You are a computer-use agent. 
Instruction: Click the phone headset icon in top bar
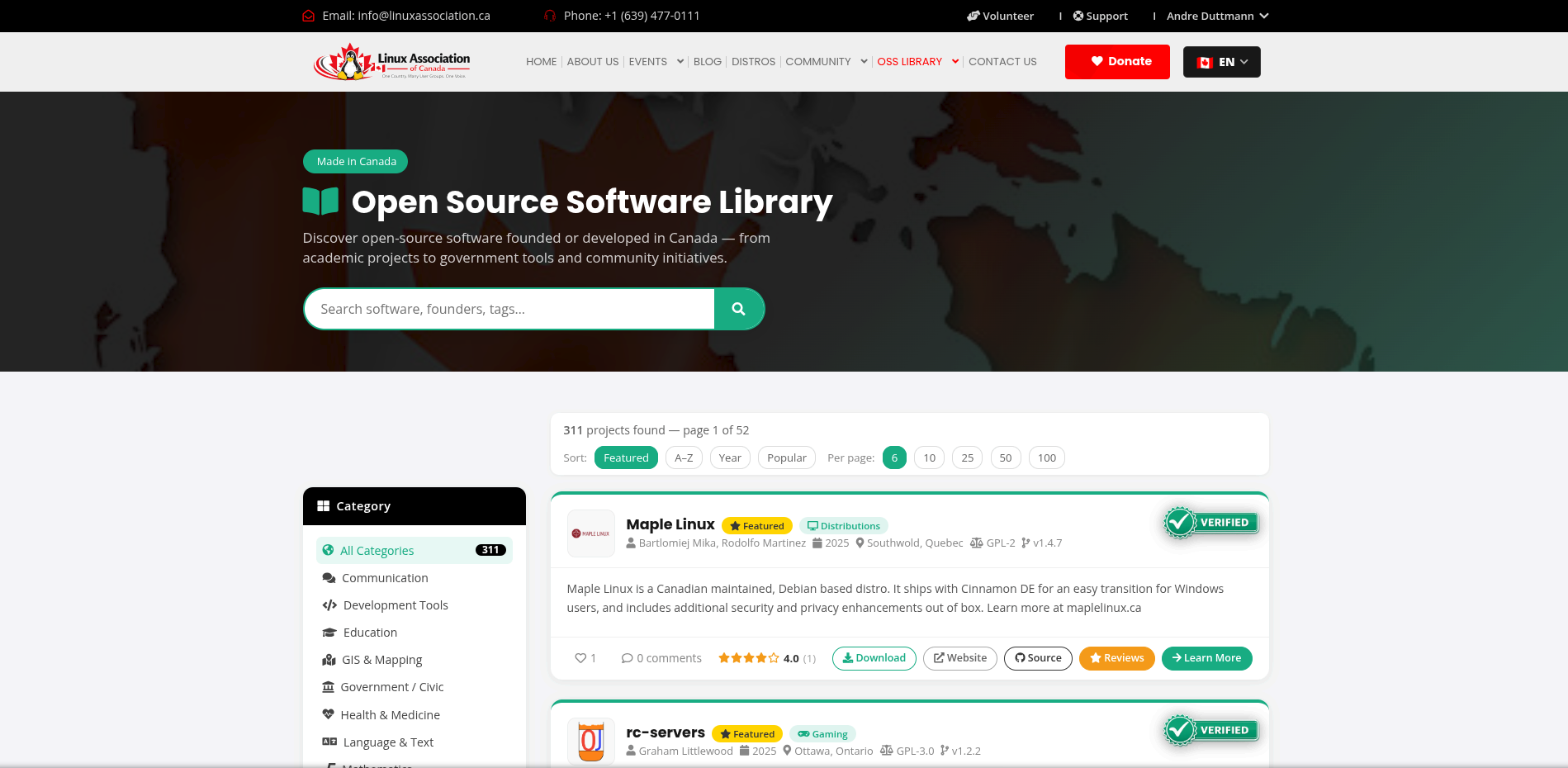coord(550,16)
